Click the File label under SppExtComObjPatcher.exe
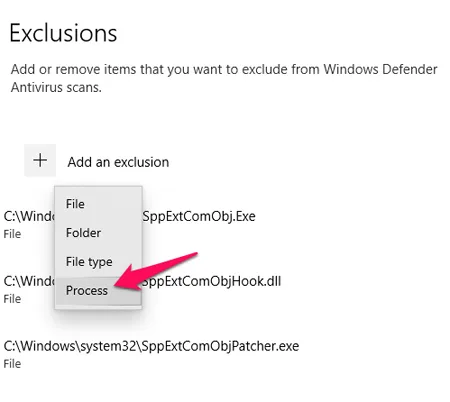The height and width of the screenshot is (402, 450). (x=12, y=364)
